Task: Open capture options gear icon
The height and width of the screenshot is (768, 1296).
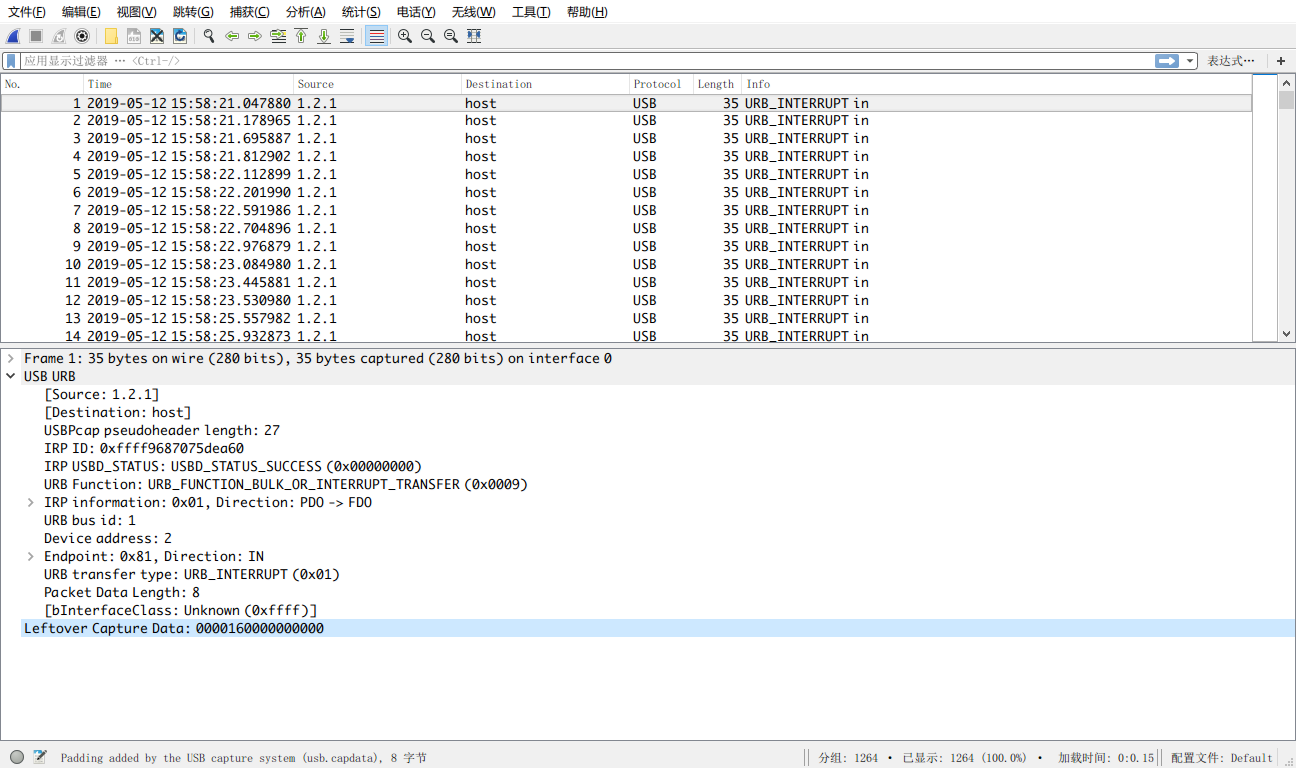Action: coord(82,36)
